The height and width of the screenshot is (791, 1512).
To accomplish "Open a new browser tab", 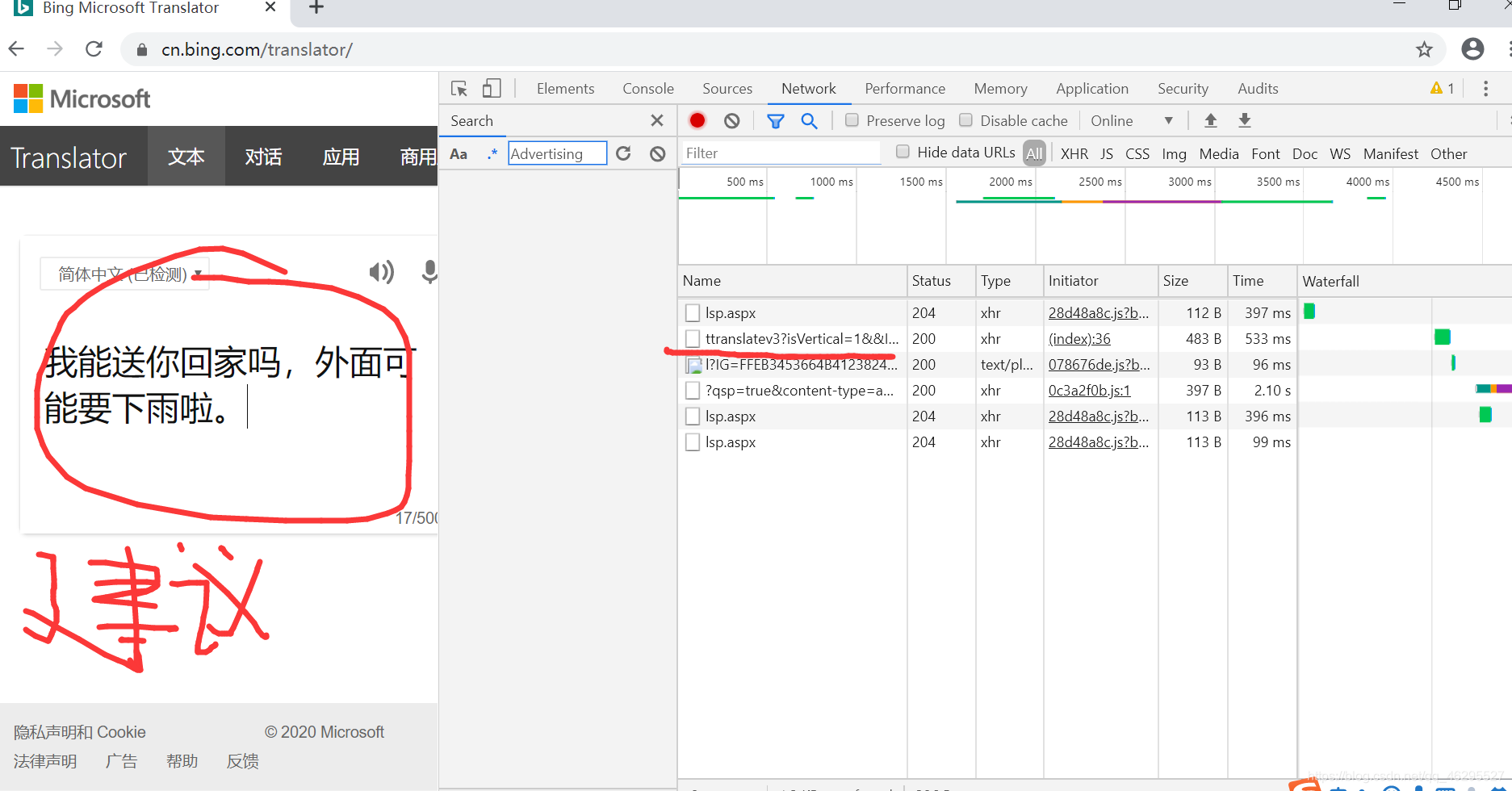I will pos(316,7).
